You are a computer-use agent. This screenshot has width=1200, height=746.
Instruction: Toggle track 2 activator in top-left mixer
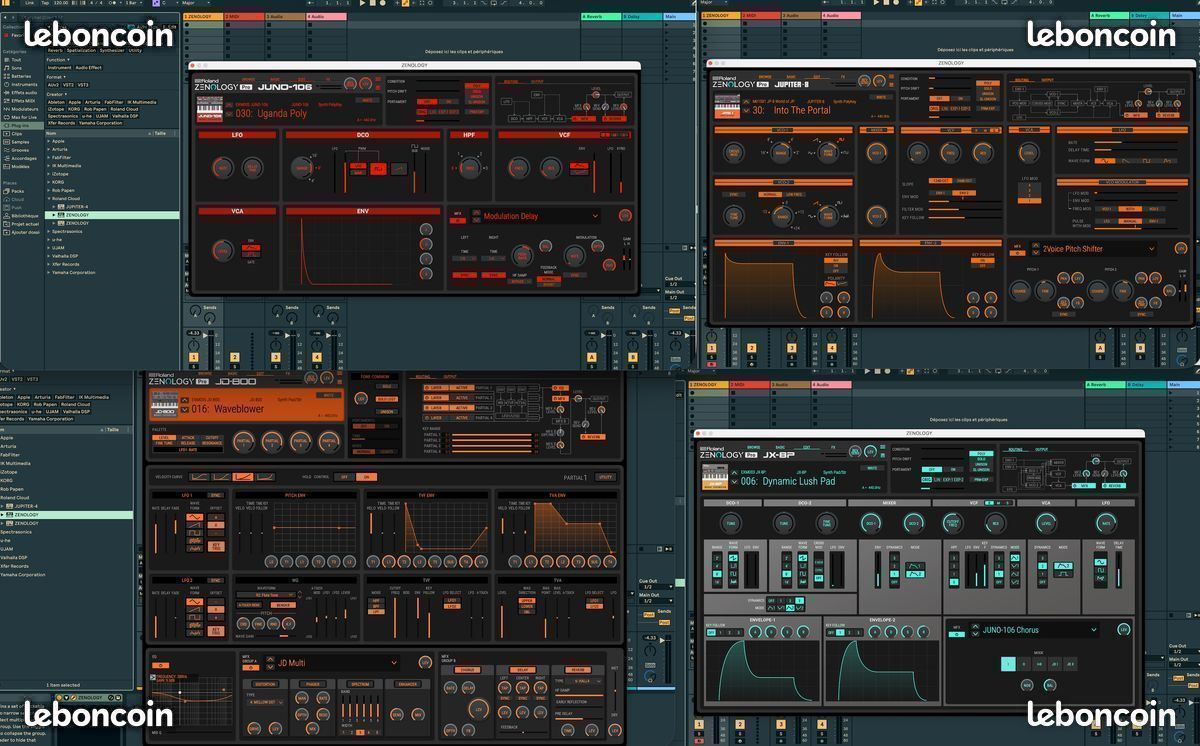coord(234,357)
